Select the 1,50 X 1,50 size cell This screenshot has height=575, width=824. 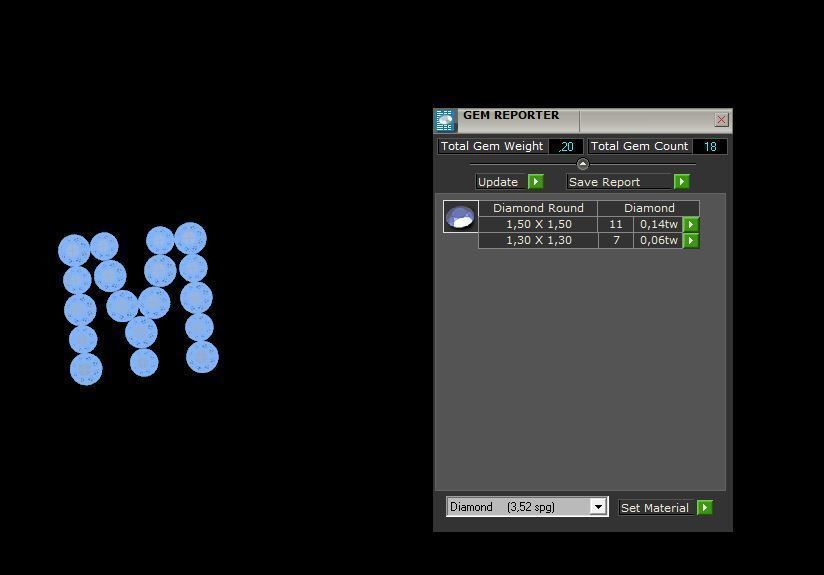(538, 224)
